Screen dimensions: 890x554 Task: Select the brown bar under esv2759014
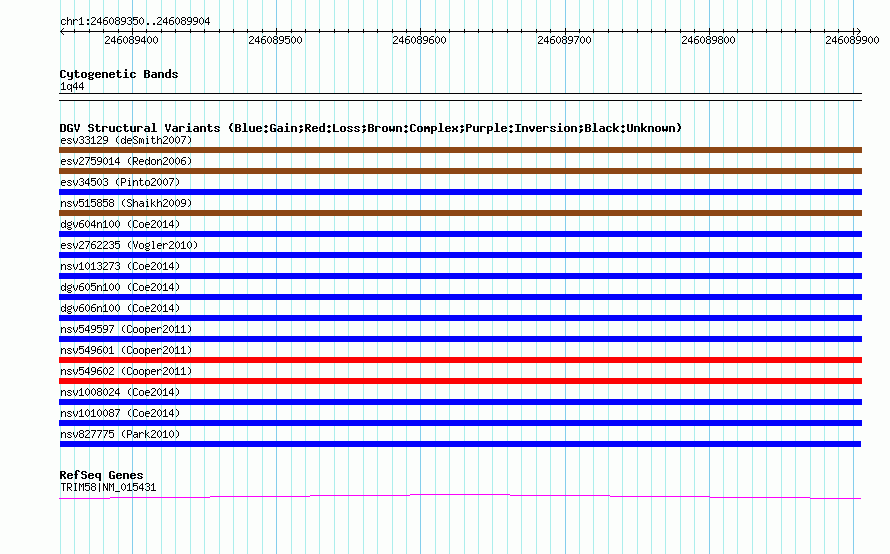(460, 171)
